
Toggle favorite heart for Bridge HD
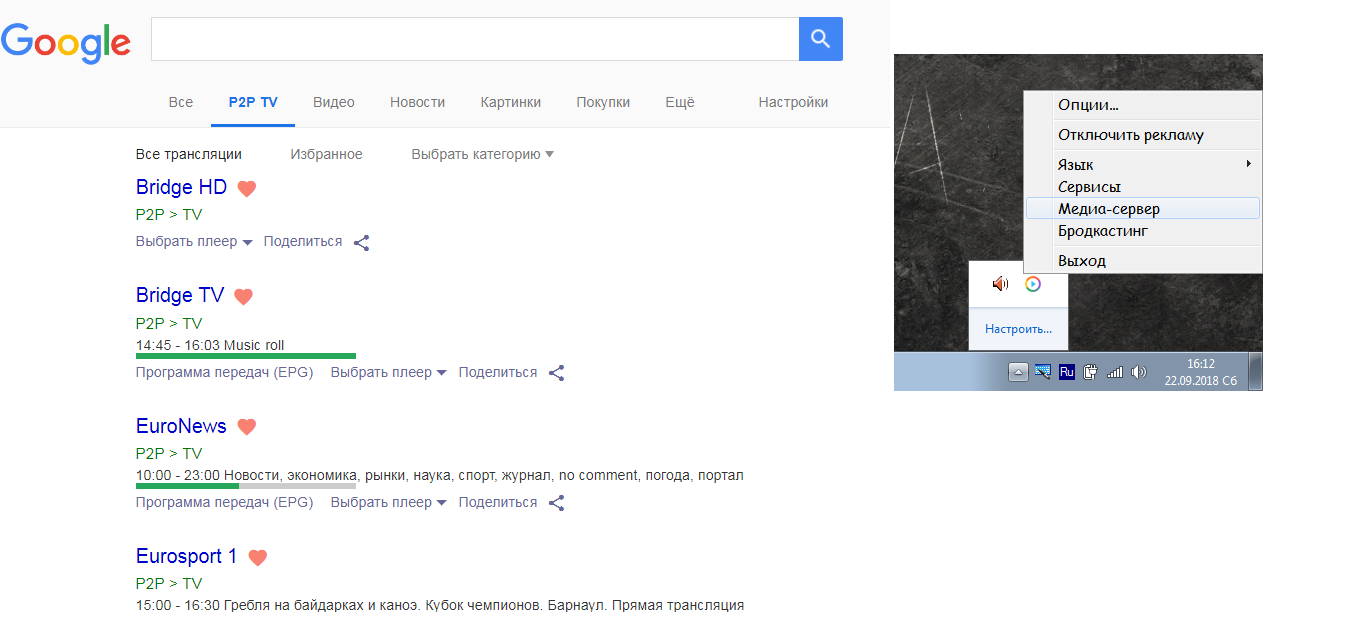(x=247, y=188)
